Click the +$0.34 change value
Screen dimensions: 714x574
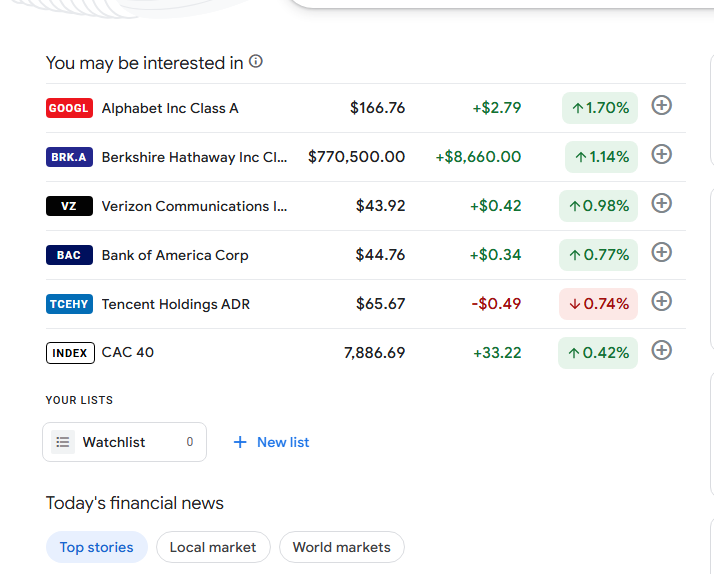click(x=496, y=255)
